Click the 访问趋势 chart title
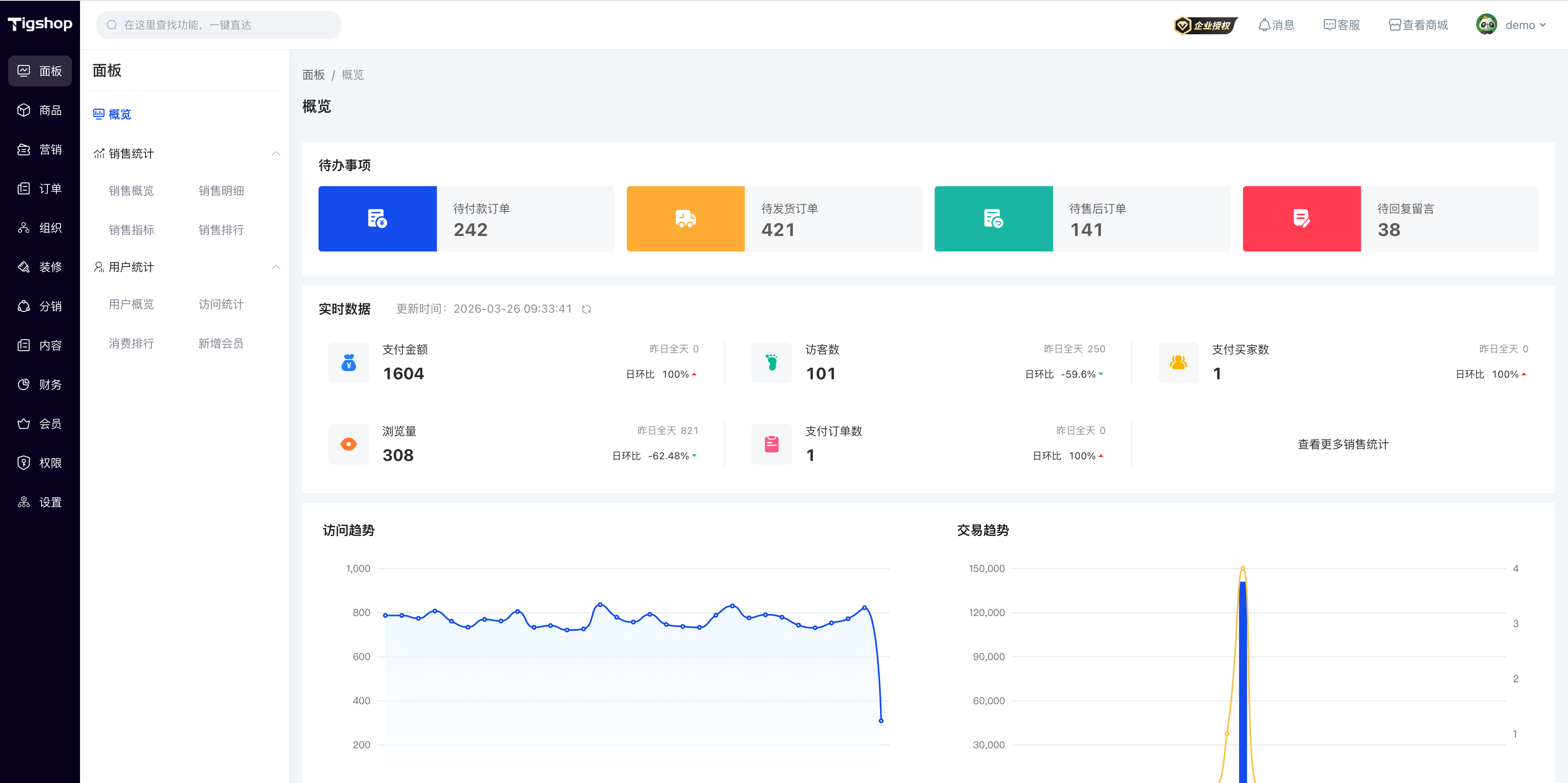Screen dimensions: 1568x783 coord(349,531)
